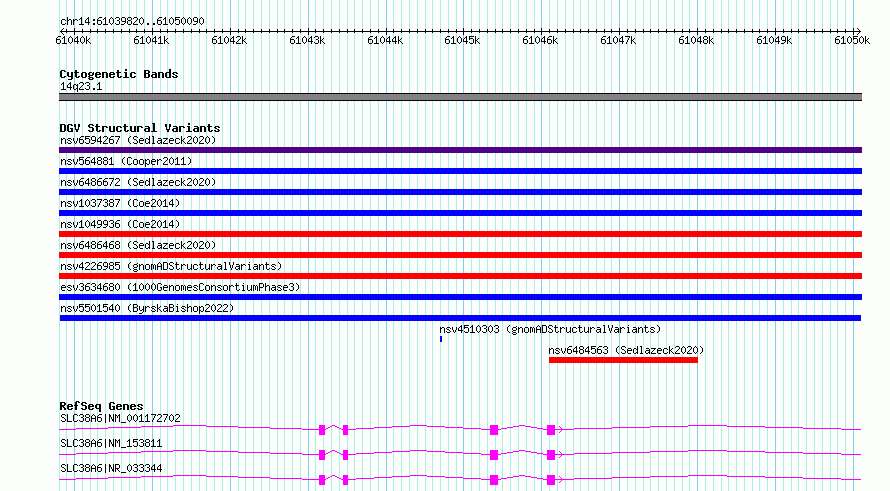Click the nsv6484563 (Sedlazeck2020) label
The image size is (890, 491).
click(x=626, y=350)
